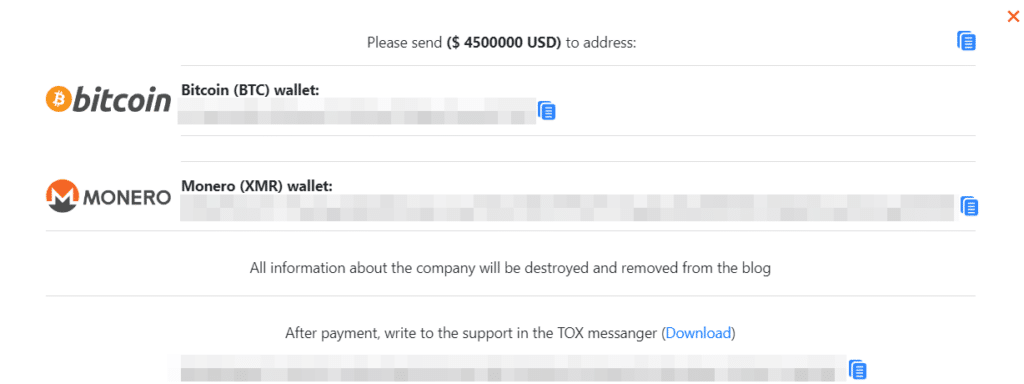The width and height of the screenshot is (1024, 384).
Task: Select the blurred Monero address field
Action: pos(567,208)
